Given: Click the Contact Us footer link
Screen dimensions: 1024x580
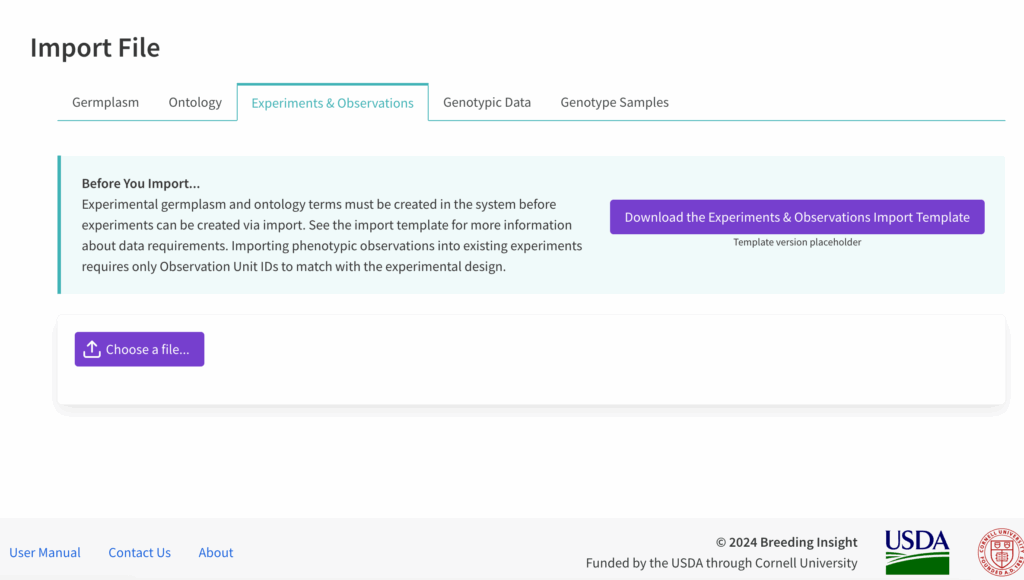Looking at the screenshot, I should click(139, 552).
